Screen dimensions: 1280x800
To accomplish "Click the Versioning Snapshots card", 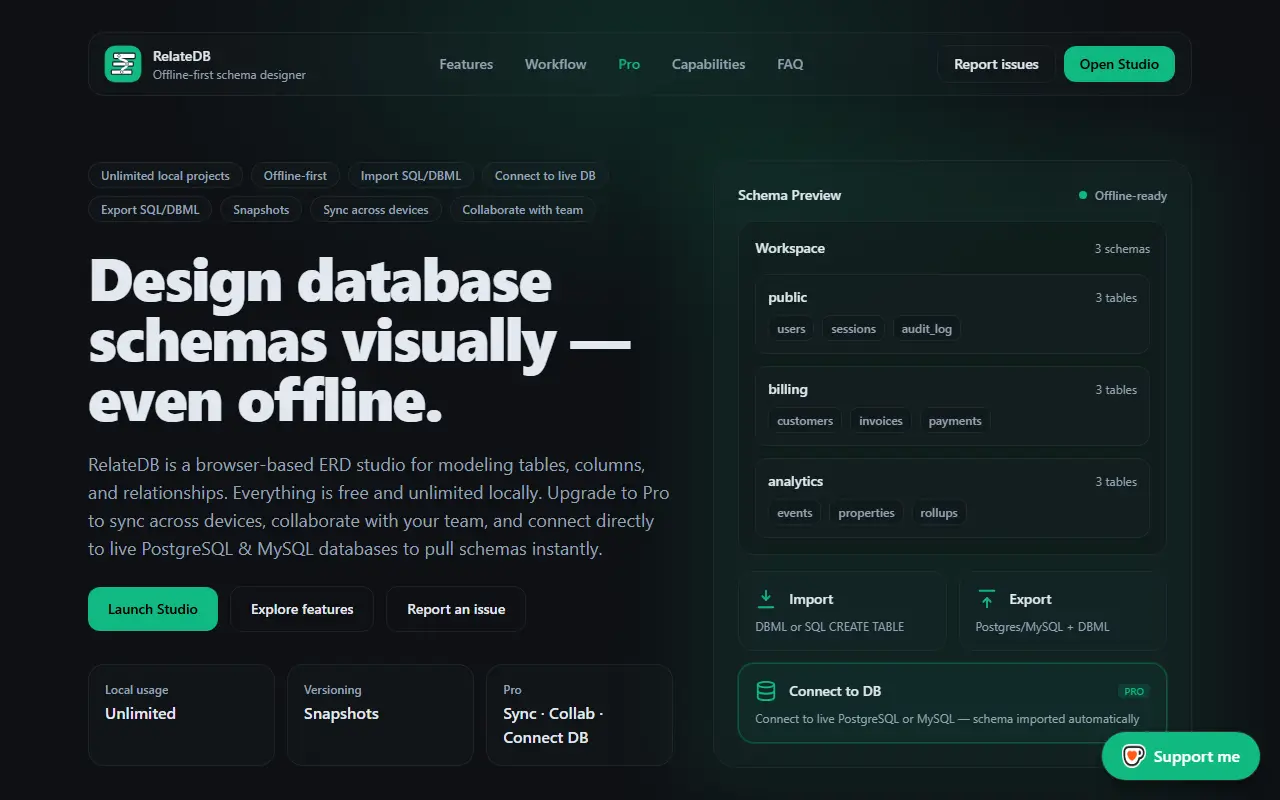I will pos(380,715).
